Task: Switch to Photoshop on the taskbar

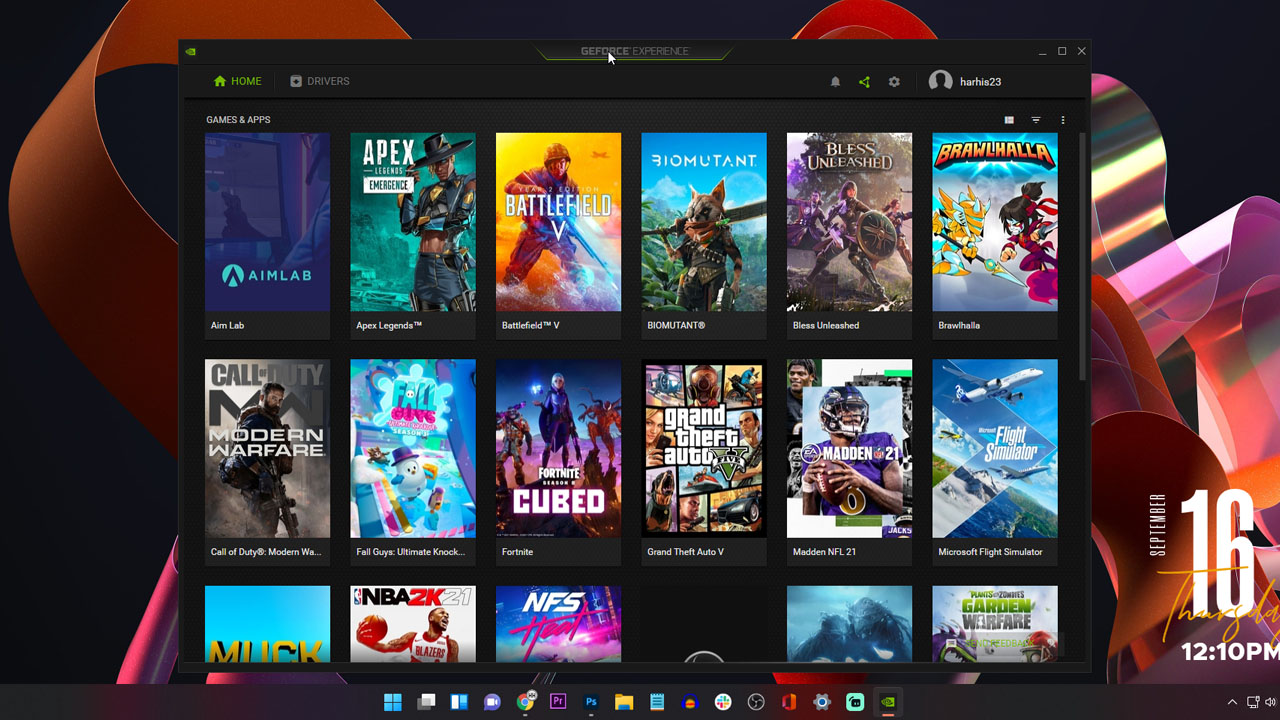Action: tap(591, 702)
